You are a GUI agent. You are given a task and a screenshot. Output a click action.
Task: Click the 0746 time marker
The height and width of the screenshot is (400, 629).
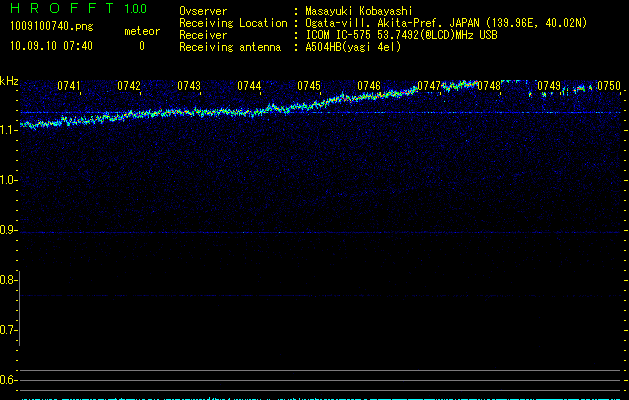pyautogui.click(x=369, y=86)
